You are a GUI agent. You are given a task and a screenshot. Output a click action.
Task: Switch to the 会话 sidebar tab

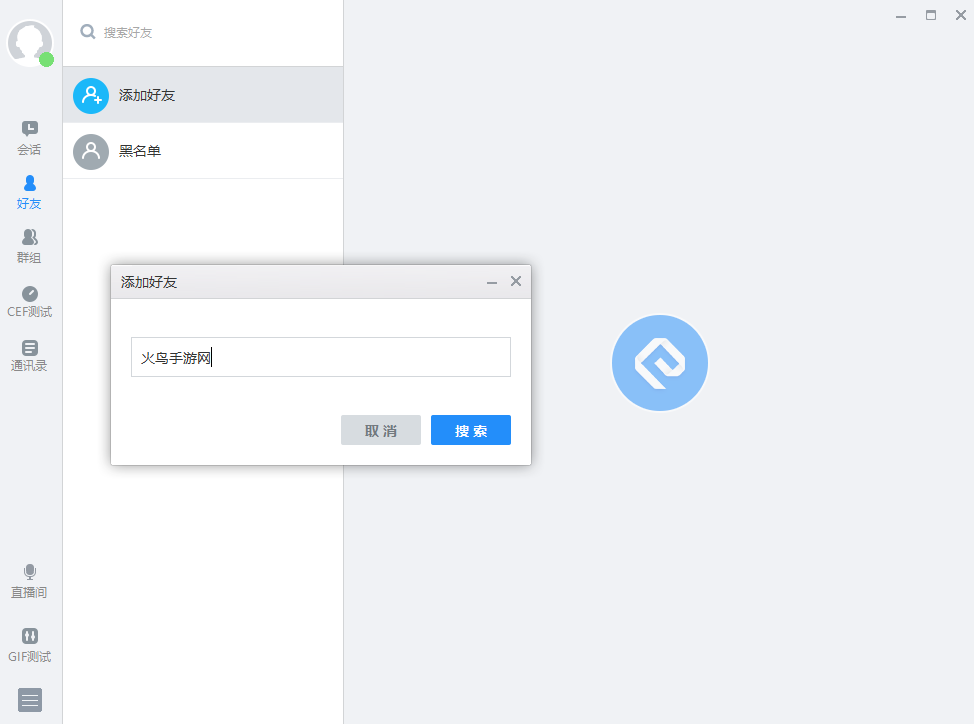click(29, 138)
